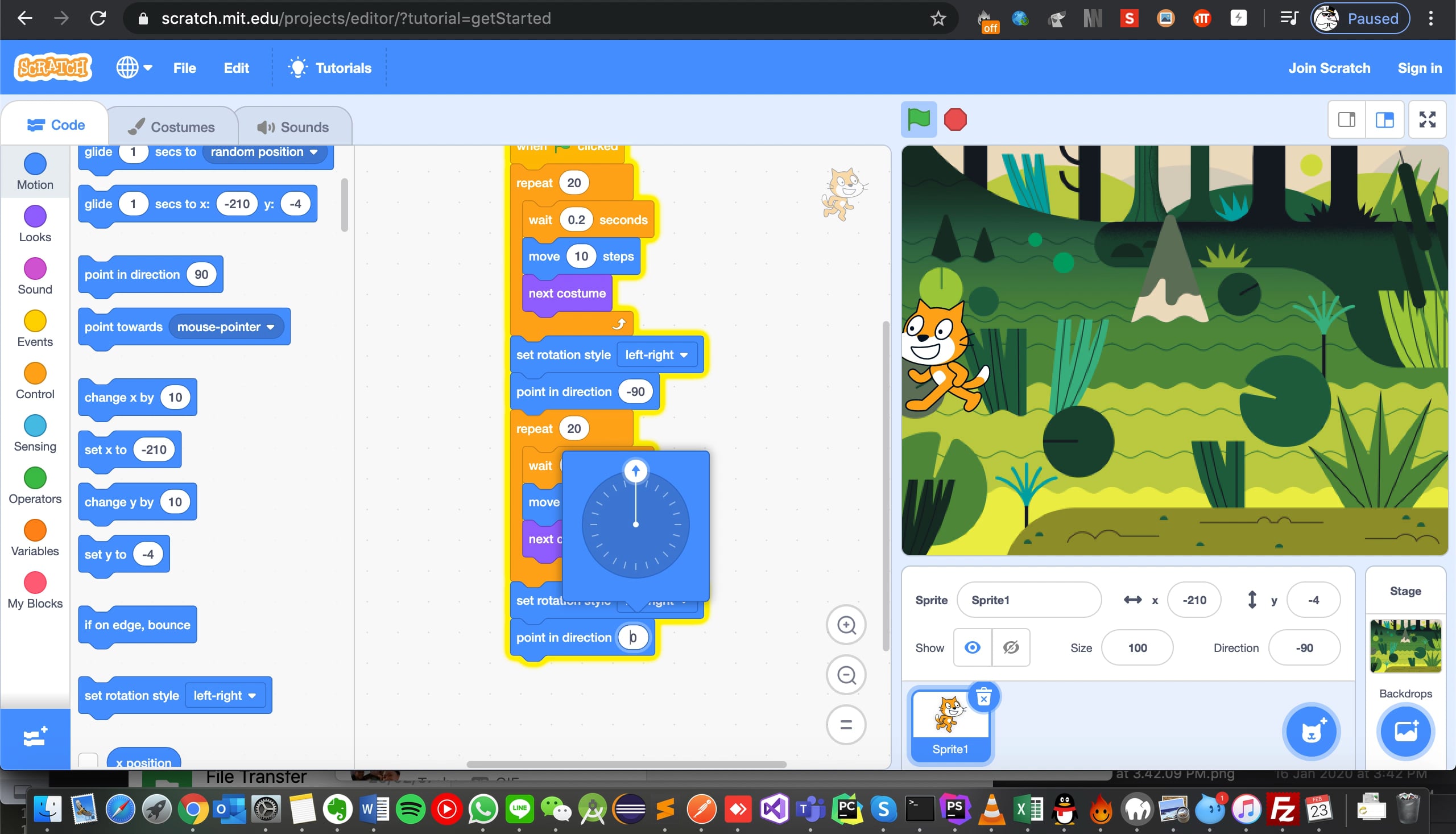The height and width of the screenshot is (834, 1456).
Task: Click the Sign in link
Action: pos(1420,68)
